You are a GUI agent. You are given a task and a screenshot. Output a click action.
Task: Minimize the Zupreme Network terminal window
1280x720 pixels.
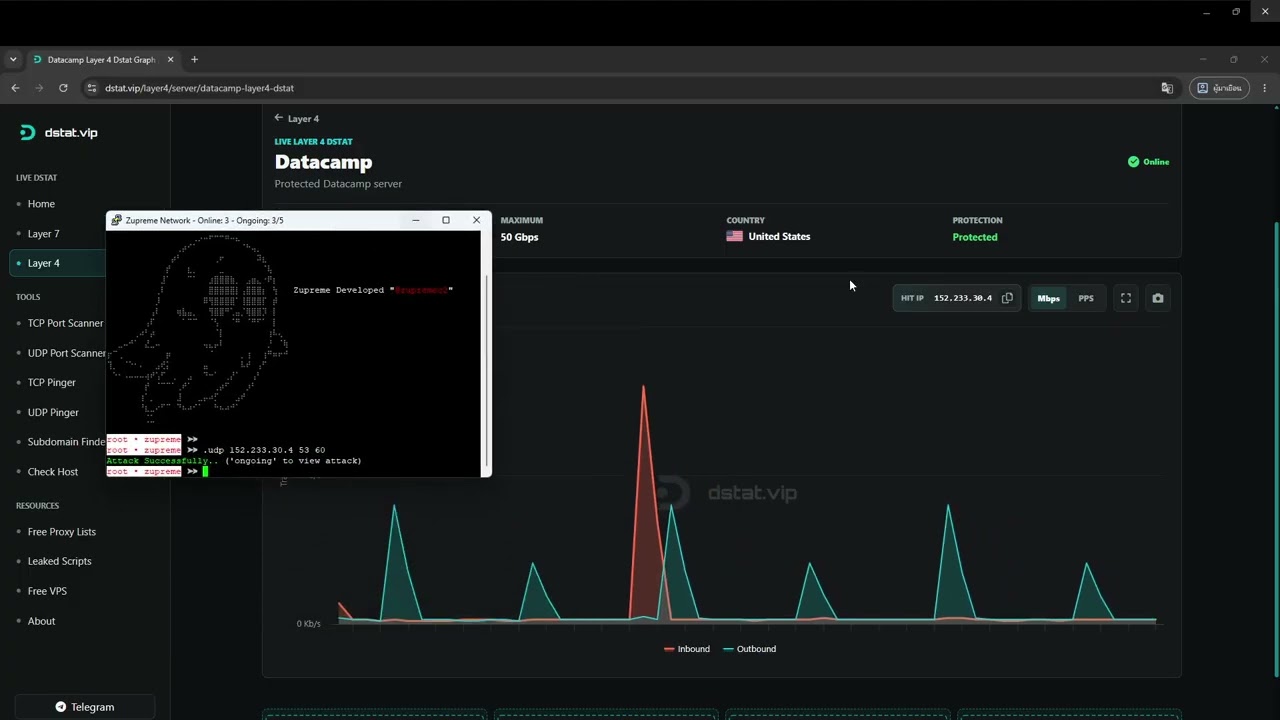pyautogui.click(x=416, y=220)
